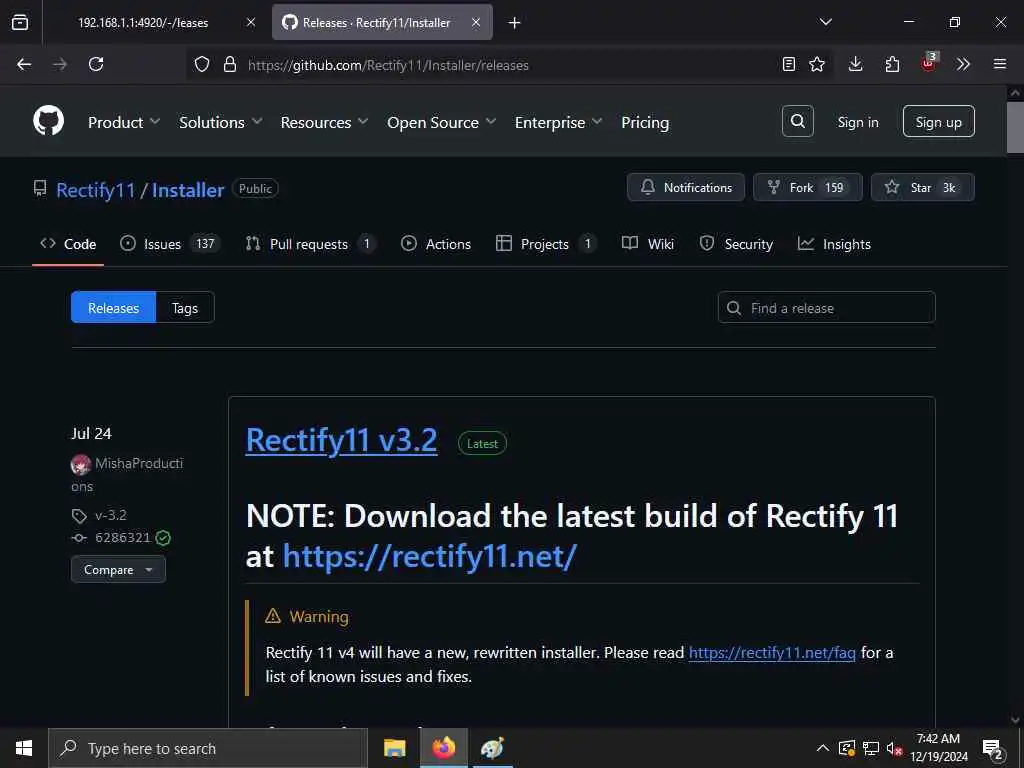The width and height of the screenshot is (1024, 768).
Task: Open the Downloads panel icon
Action: click(x=856, y=64)
